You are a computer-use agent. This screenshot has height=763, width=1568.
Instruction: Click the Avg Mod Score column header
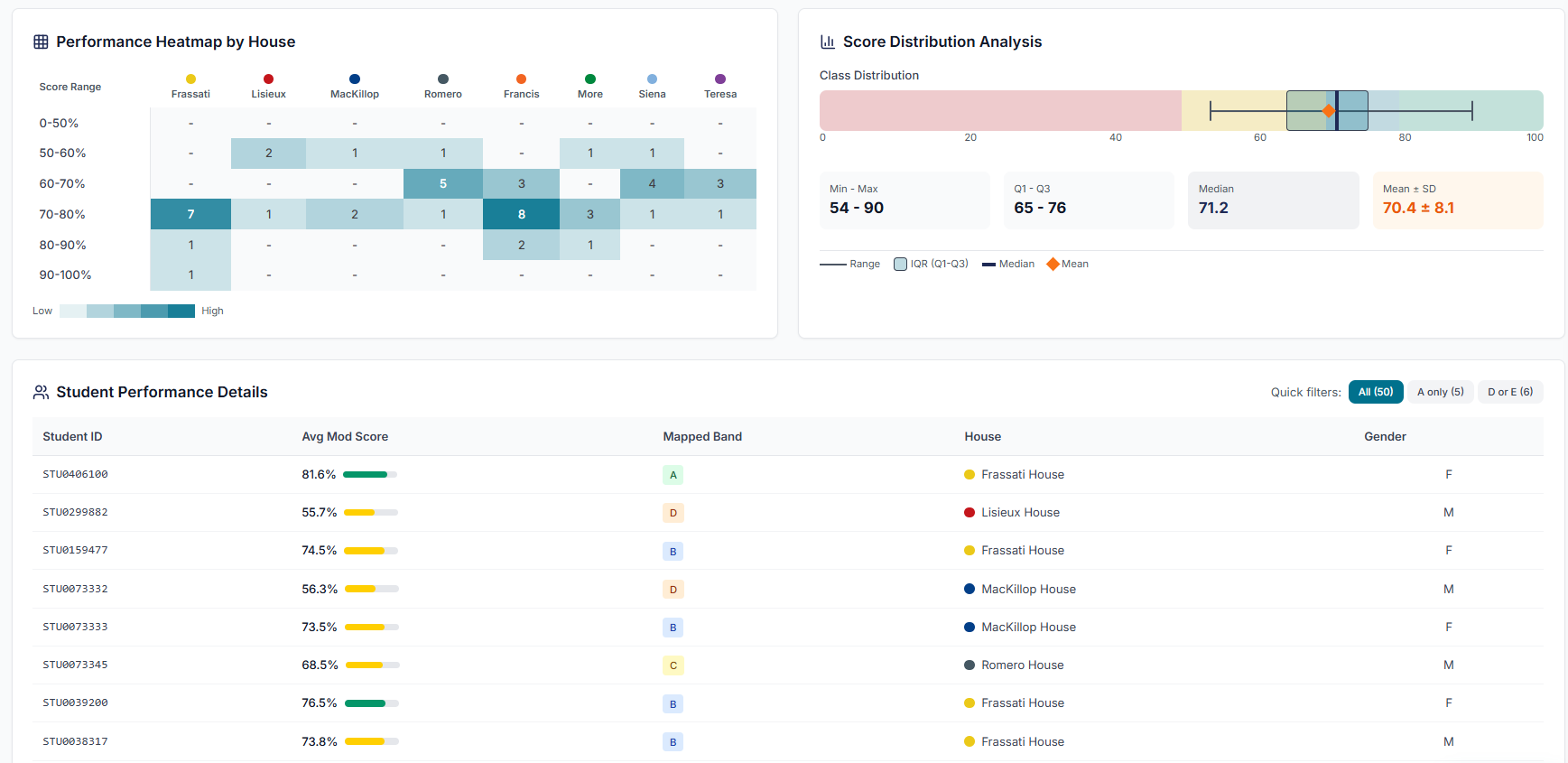345,436
